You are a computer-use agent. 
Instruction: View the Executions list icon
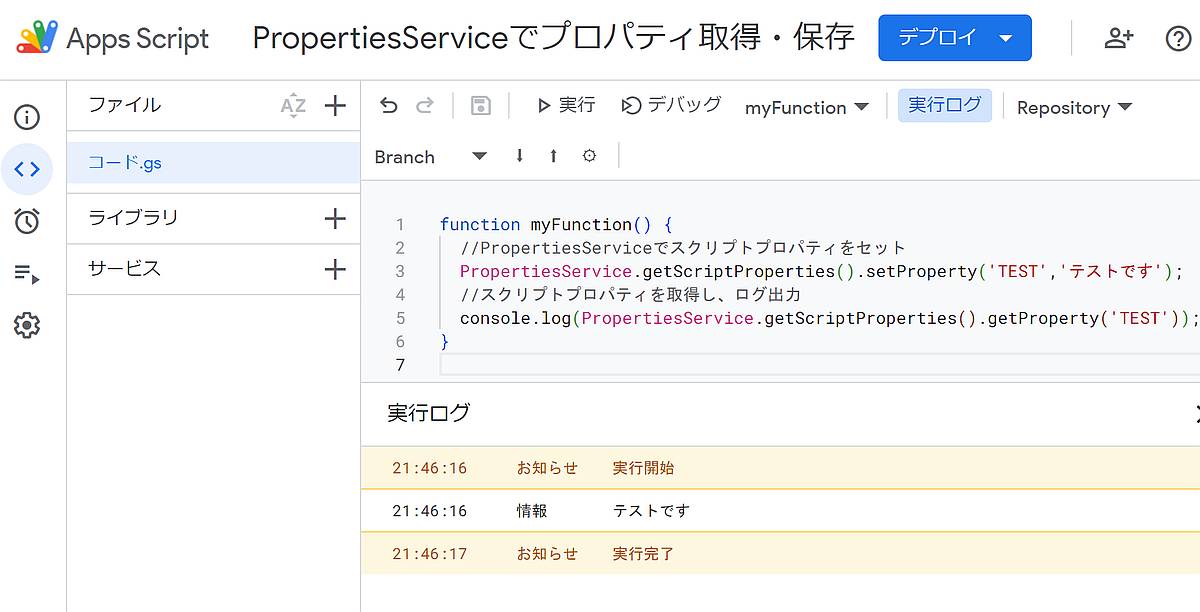(x=27, y=270)
